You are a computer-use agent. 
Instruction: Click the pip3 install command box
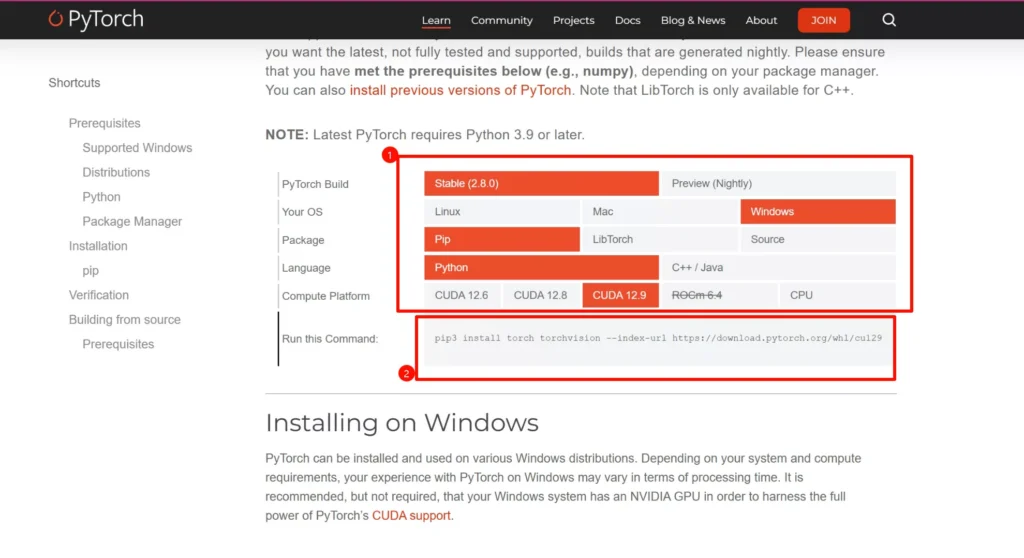tap(657, 339)
